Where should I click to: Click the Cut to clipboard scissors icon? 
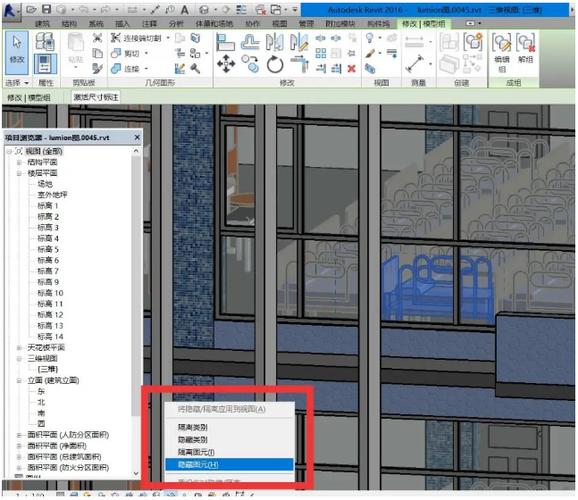(x=97, y=38)
